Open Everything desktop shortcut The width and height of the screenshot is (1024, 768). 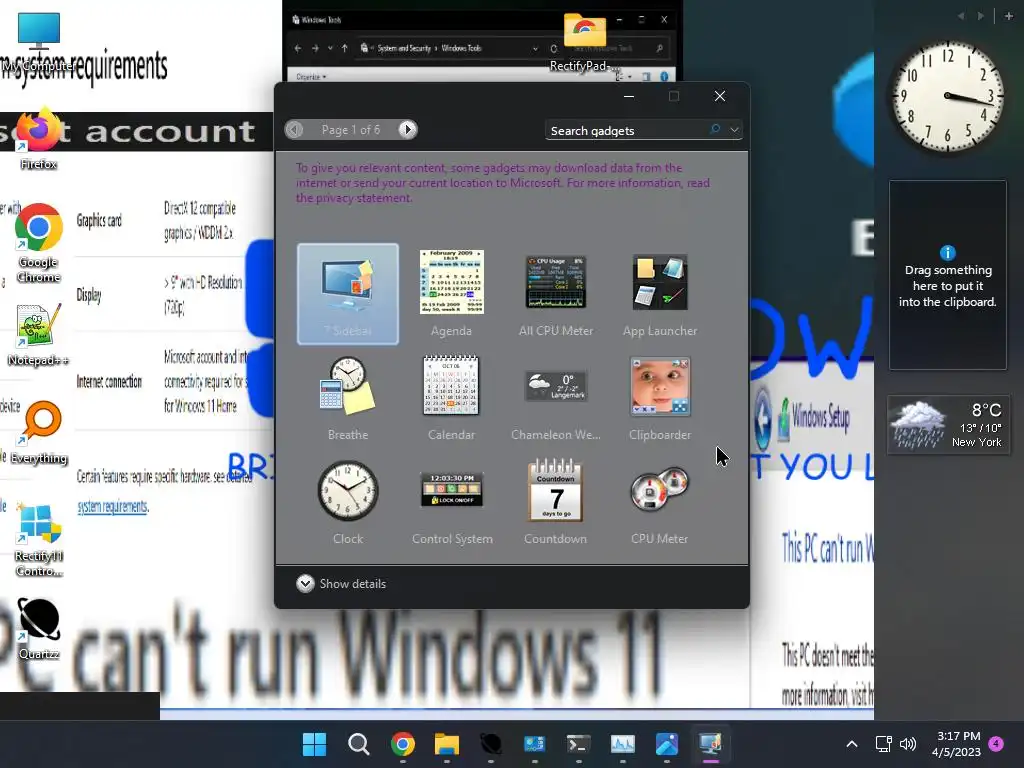tap(40, 432)
